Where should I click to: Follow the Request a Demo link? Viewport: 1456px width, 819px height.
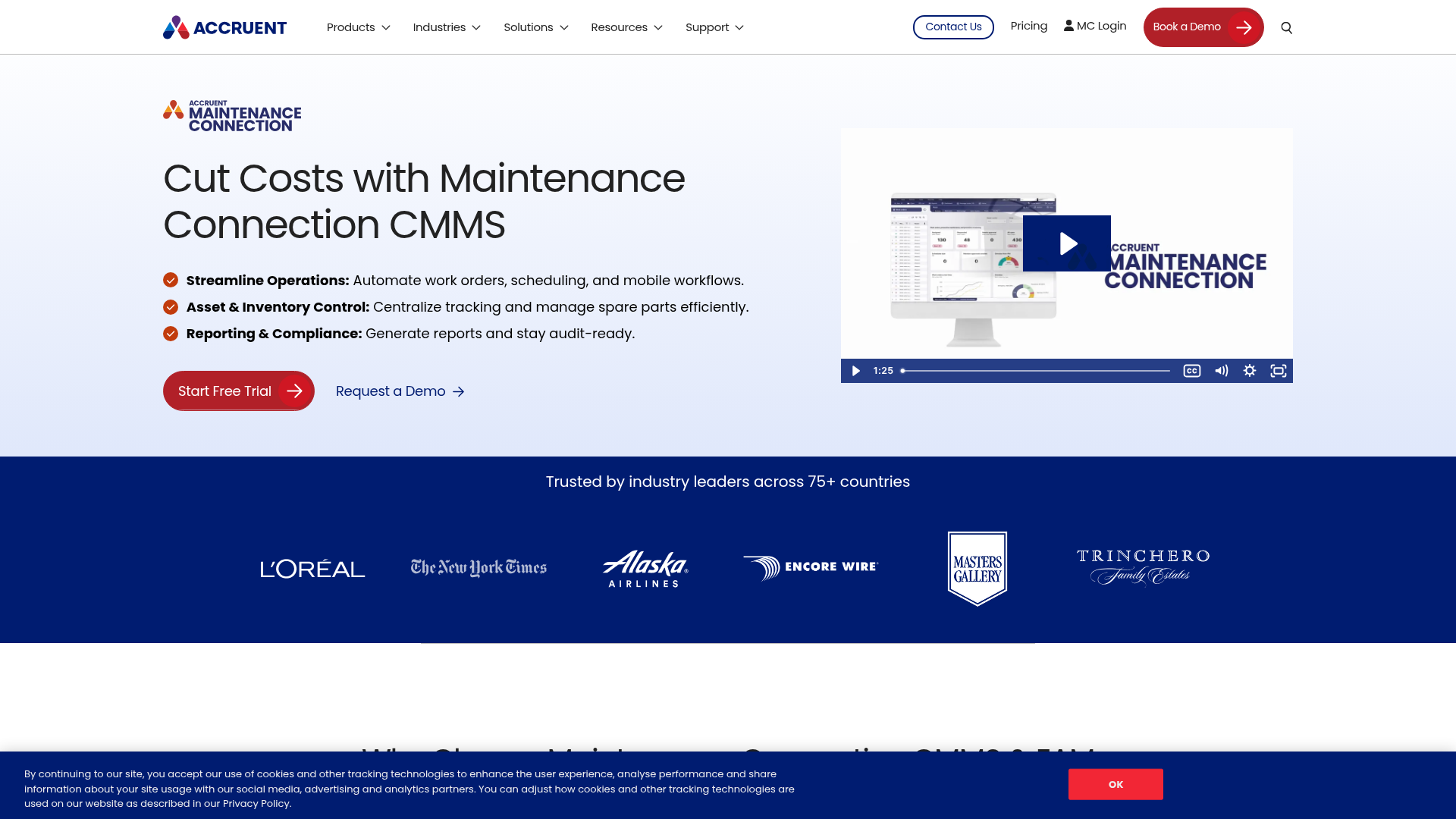400,391
